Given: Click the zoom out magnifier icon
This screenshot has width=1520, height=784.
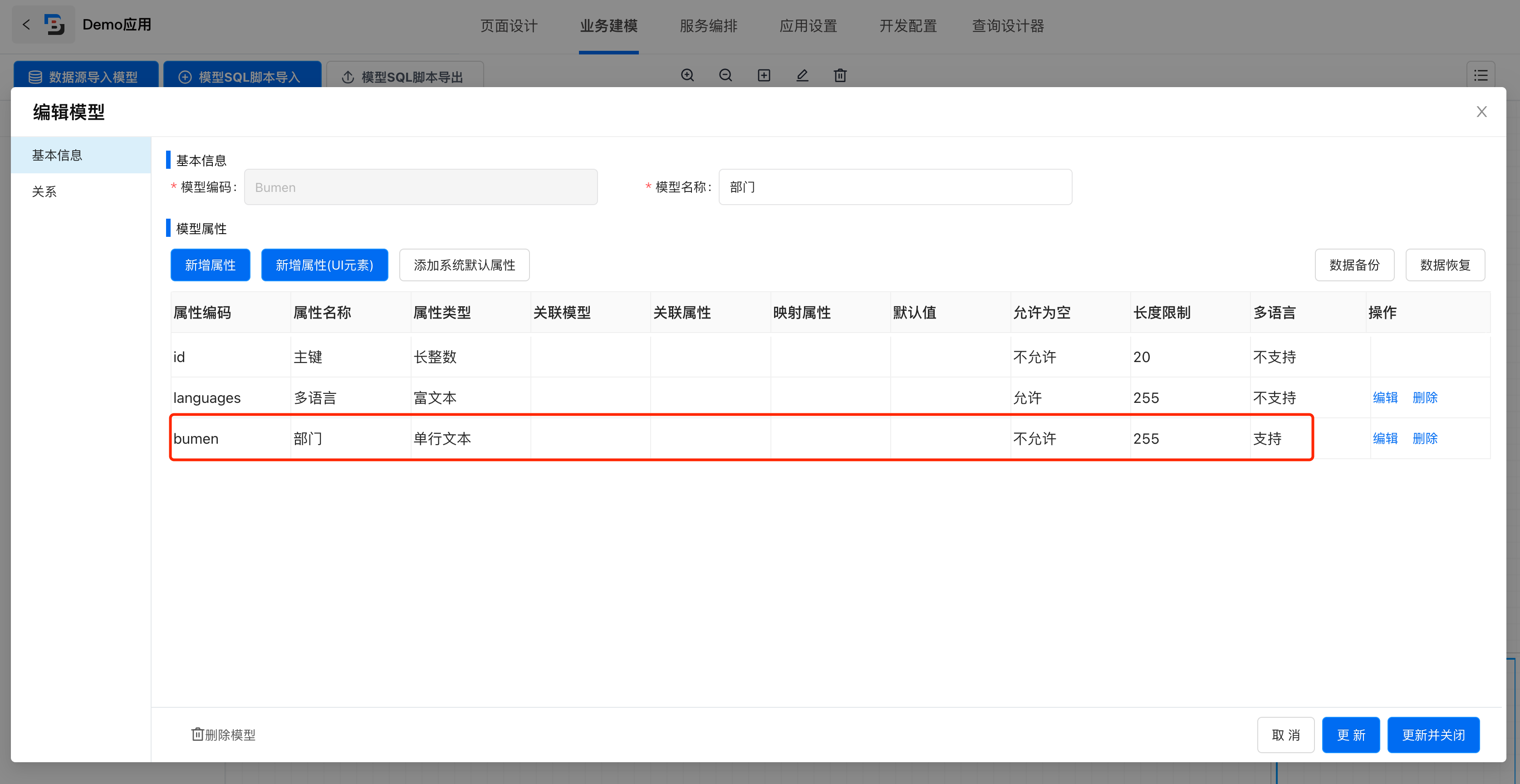Looking at the screenshot, I should [x=726, y=75].
